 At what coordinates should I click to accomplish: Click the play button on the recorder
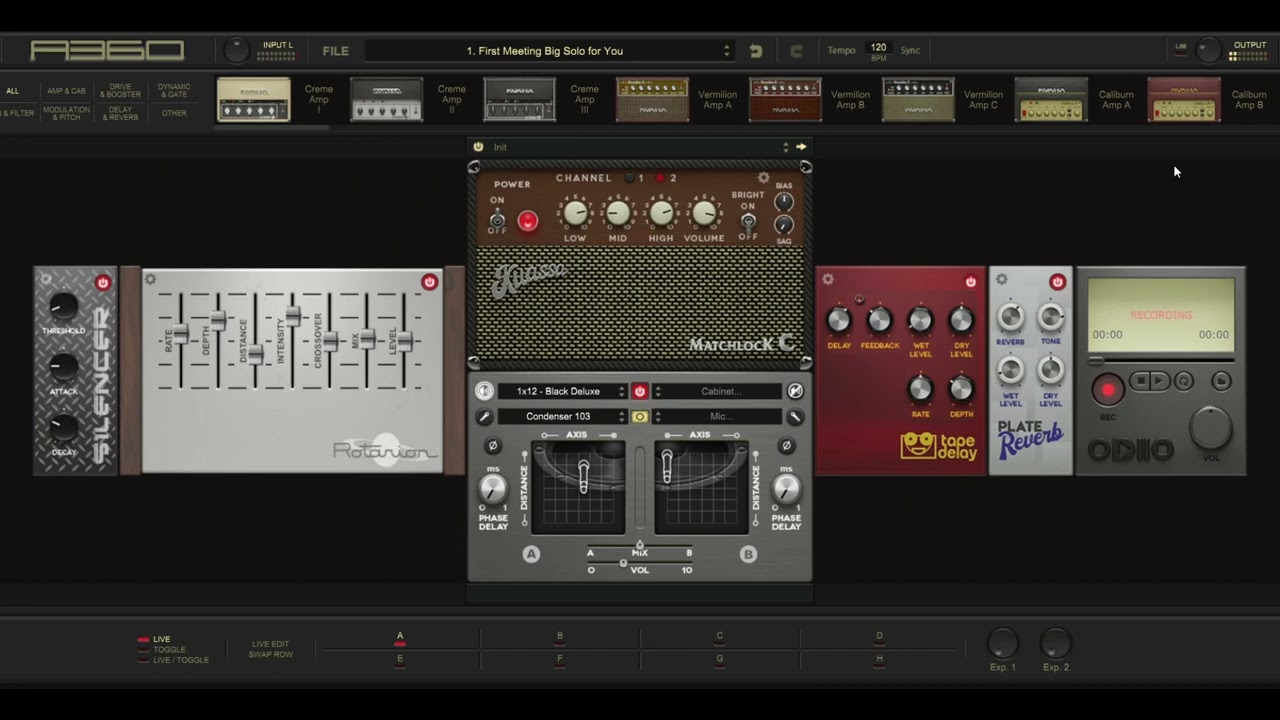pyautogui.click(x=1160, y=381)
